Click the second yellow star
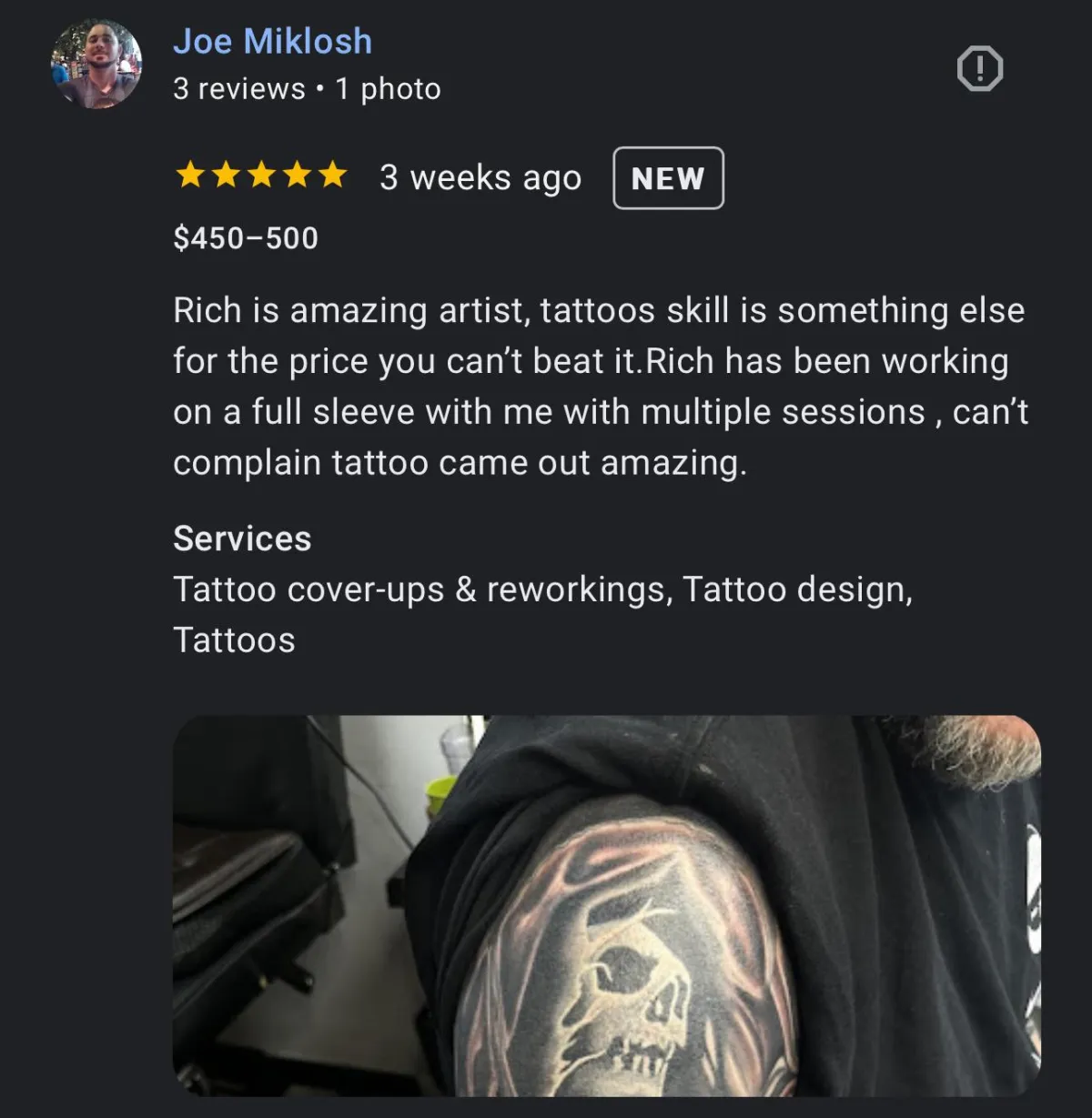The height and width of the screenshot is (1118, 1092). tap(226, 174)
